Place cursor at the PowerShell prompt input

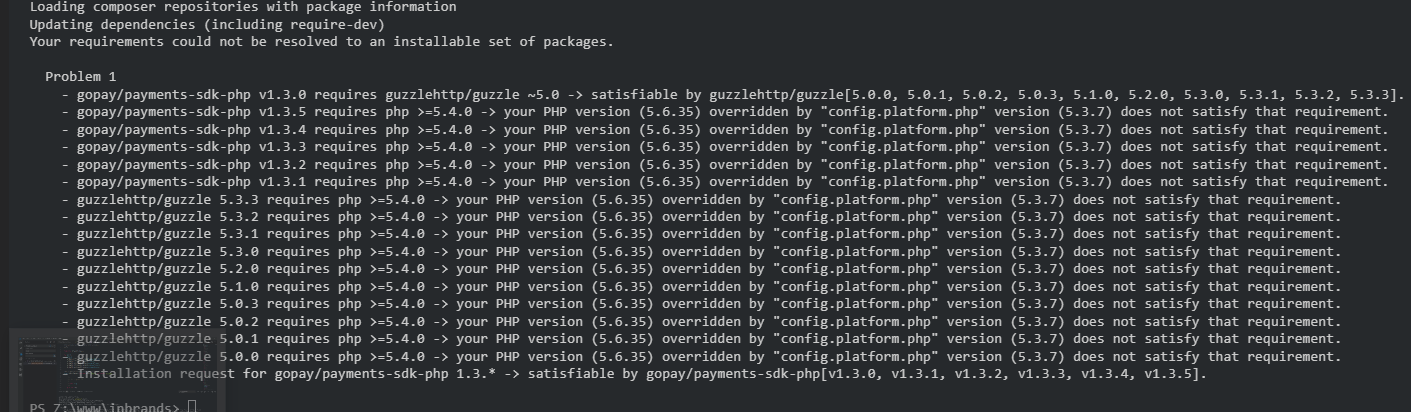coord(193,407)
